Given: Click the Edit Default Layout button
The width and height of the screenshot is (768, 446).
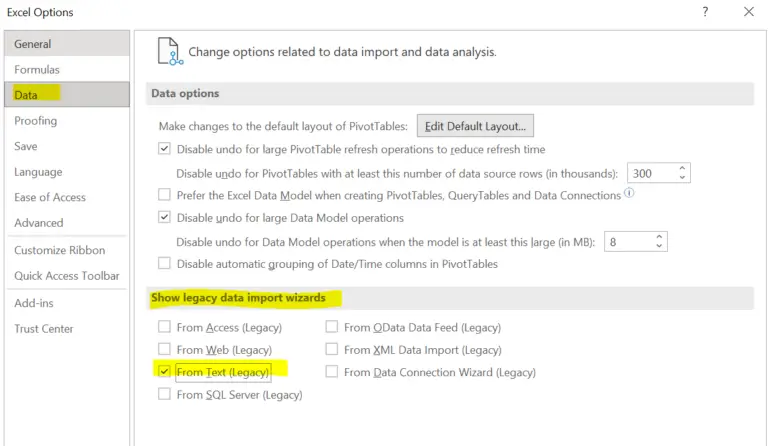Looking at the screenshot, I should 475,126.
